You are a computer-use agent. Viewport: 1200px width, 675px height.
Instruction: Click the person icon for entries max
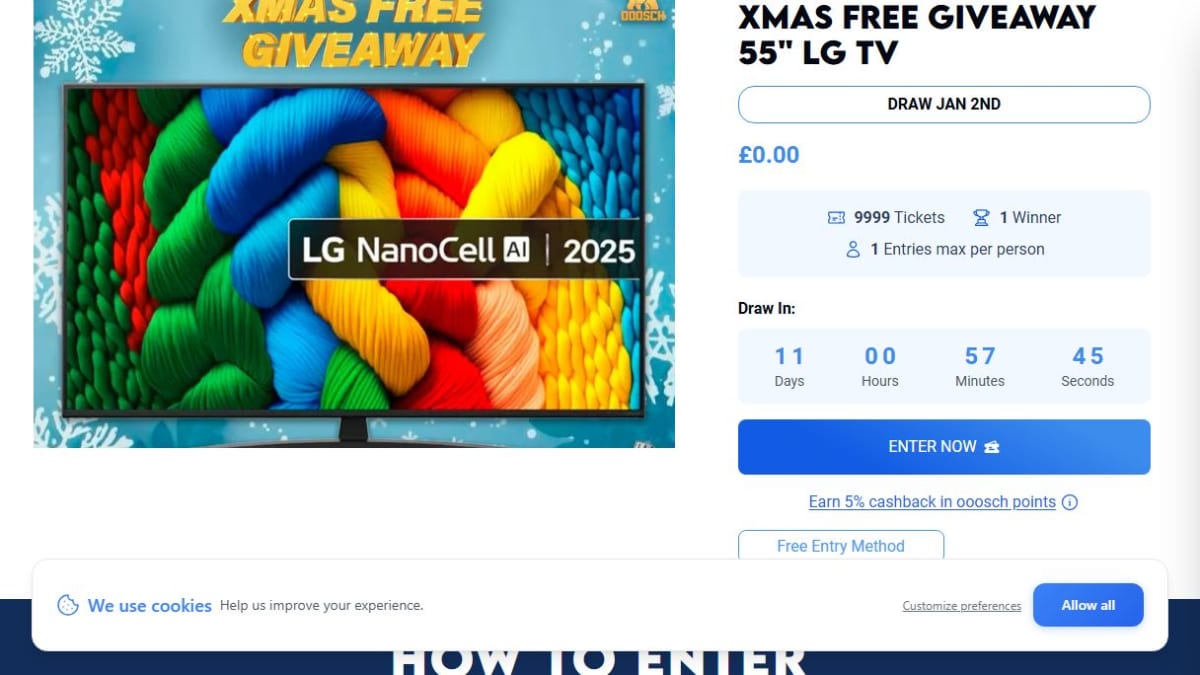click(x=853, y=249)
